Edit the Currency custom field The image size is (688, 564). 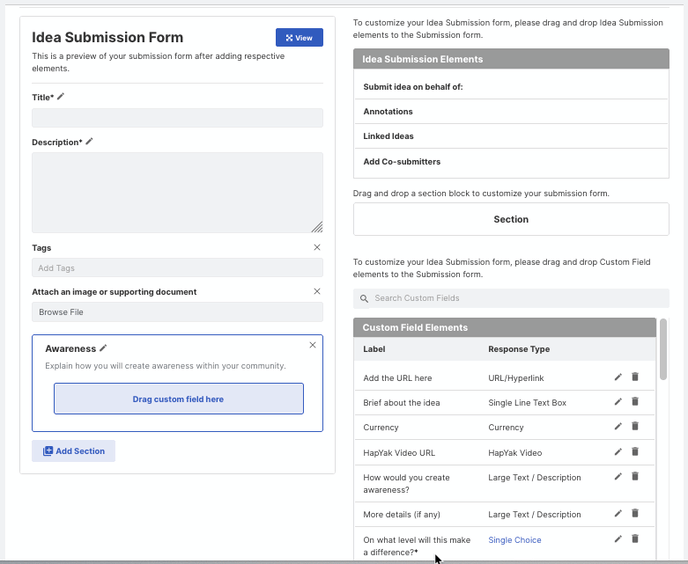point(618,426)
